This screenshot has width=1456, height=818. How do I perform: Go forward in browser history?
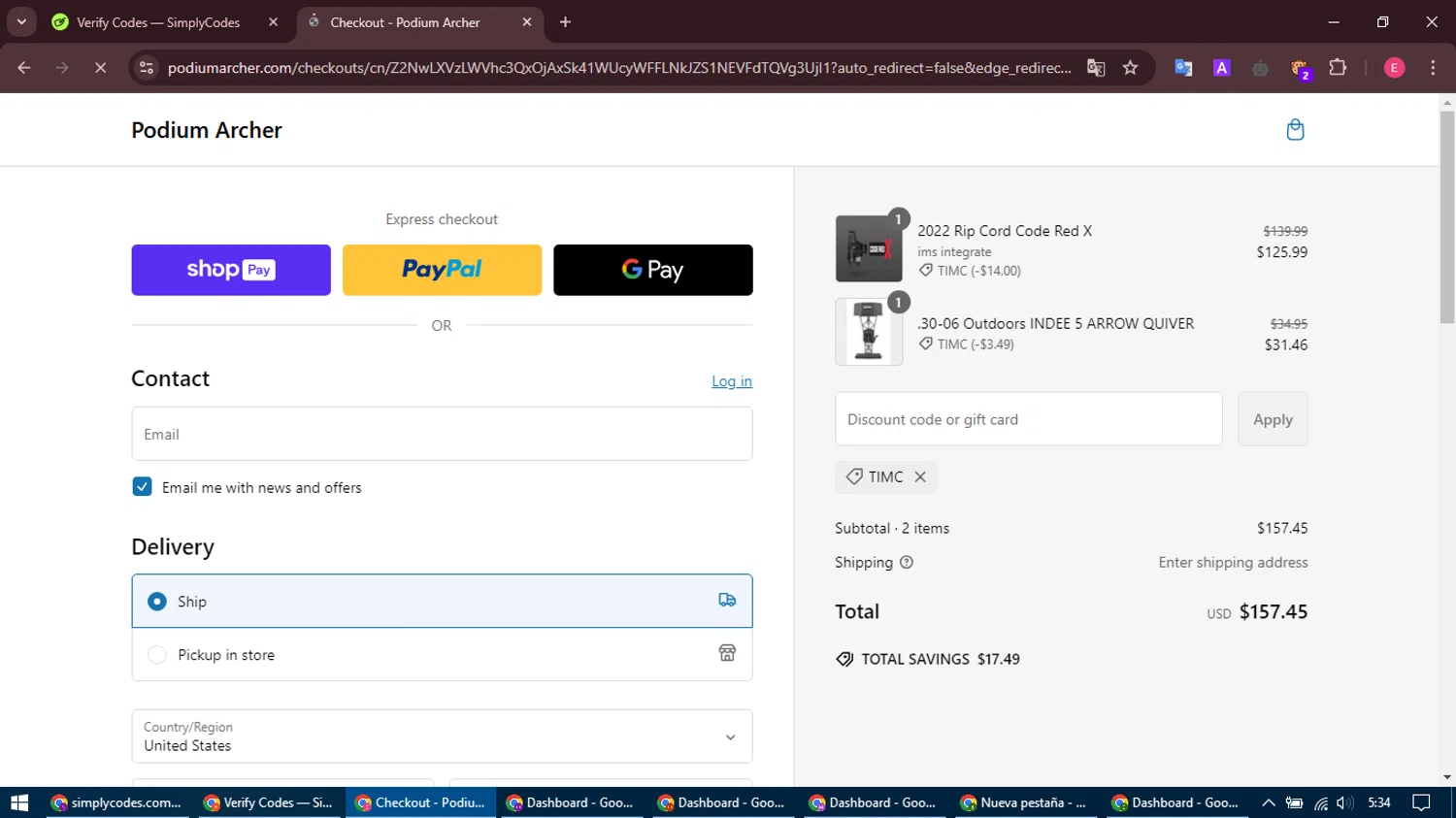62,68
